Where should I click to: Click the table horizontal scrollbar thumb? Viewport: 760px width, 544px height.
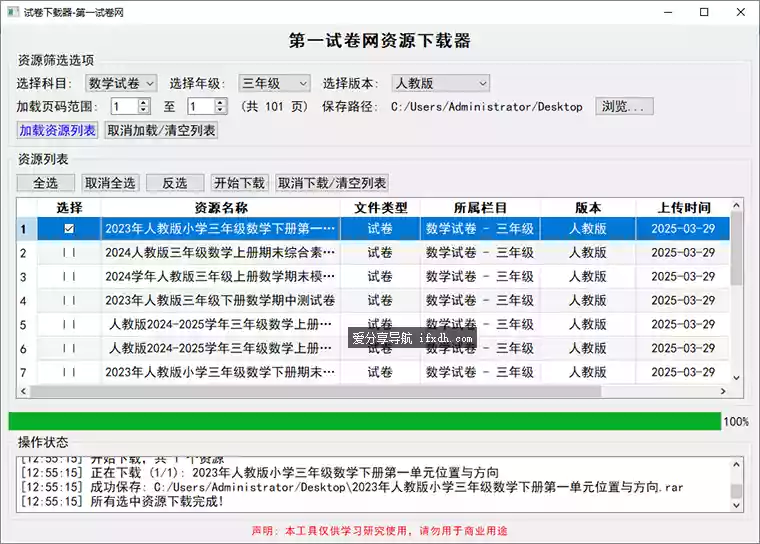(316, 391)
